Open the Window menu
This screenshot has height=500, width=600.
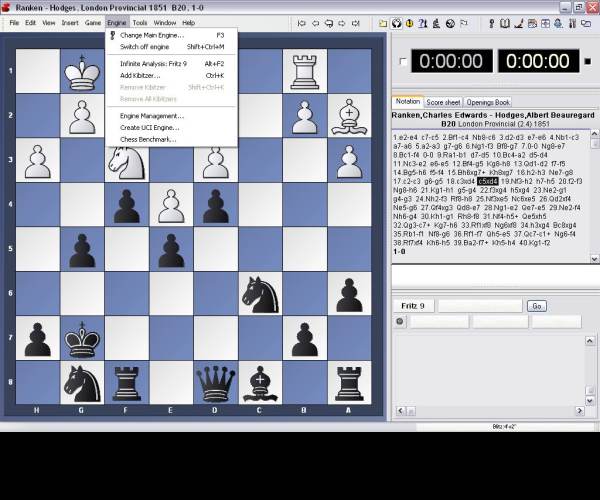pyautogui.click(x=165, y=23)
